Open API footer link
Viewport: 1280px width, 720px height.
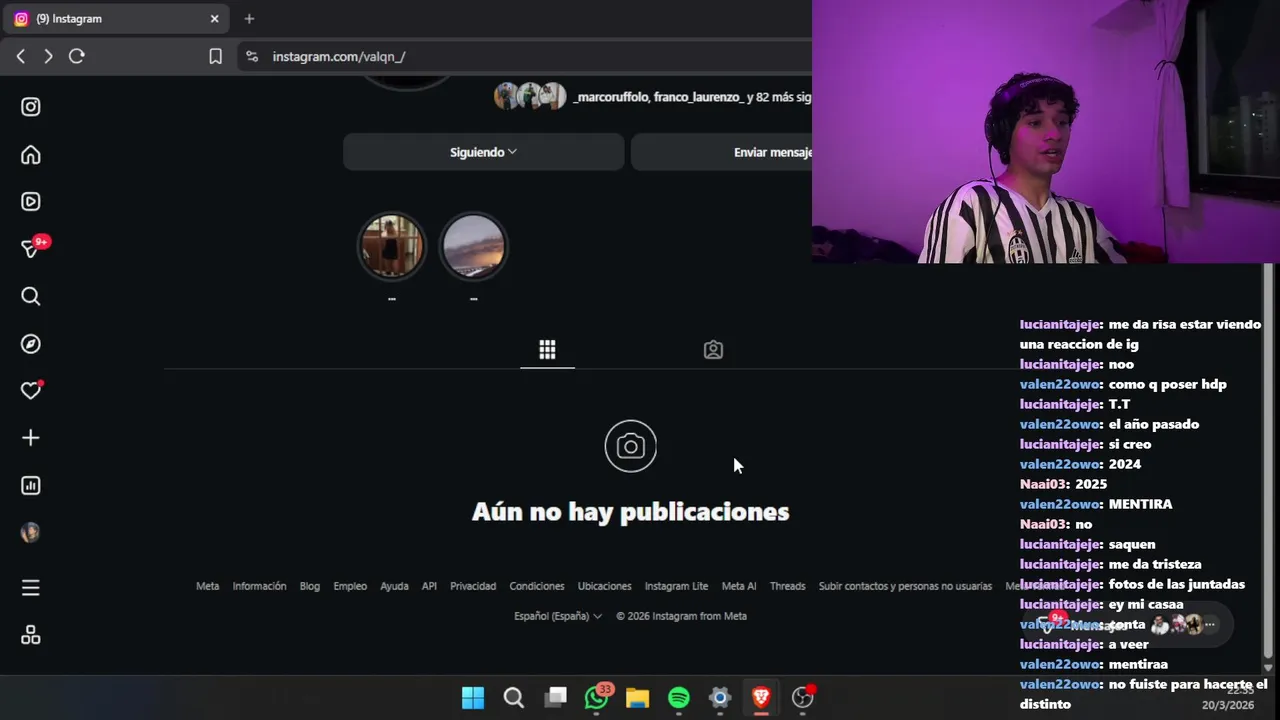[429, 586]
